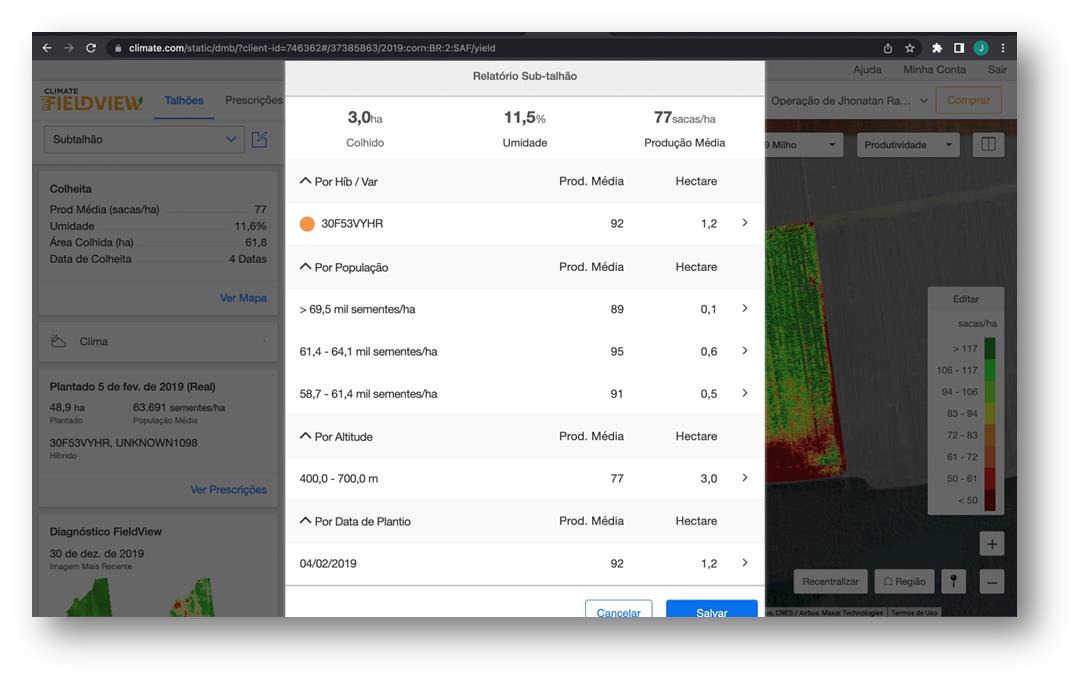Click the export icon beside Subtalhão dropdown

[260, 140]
